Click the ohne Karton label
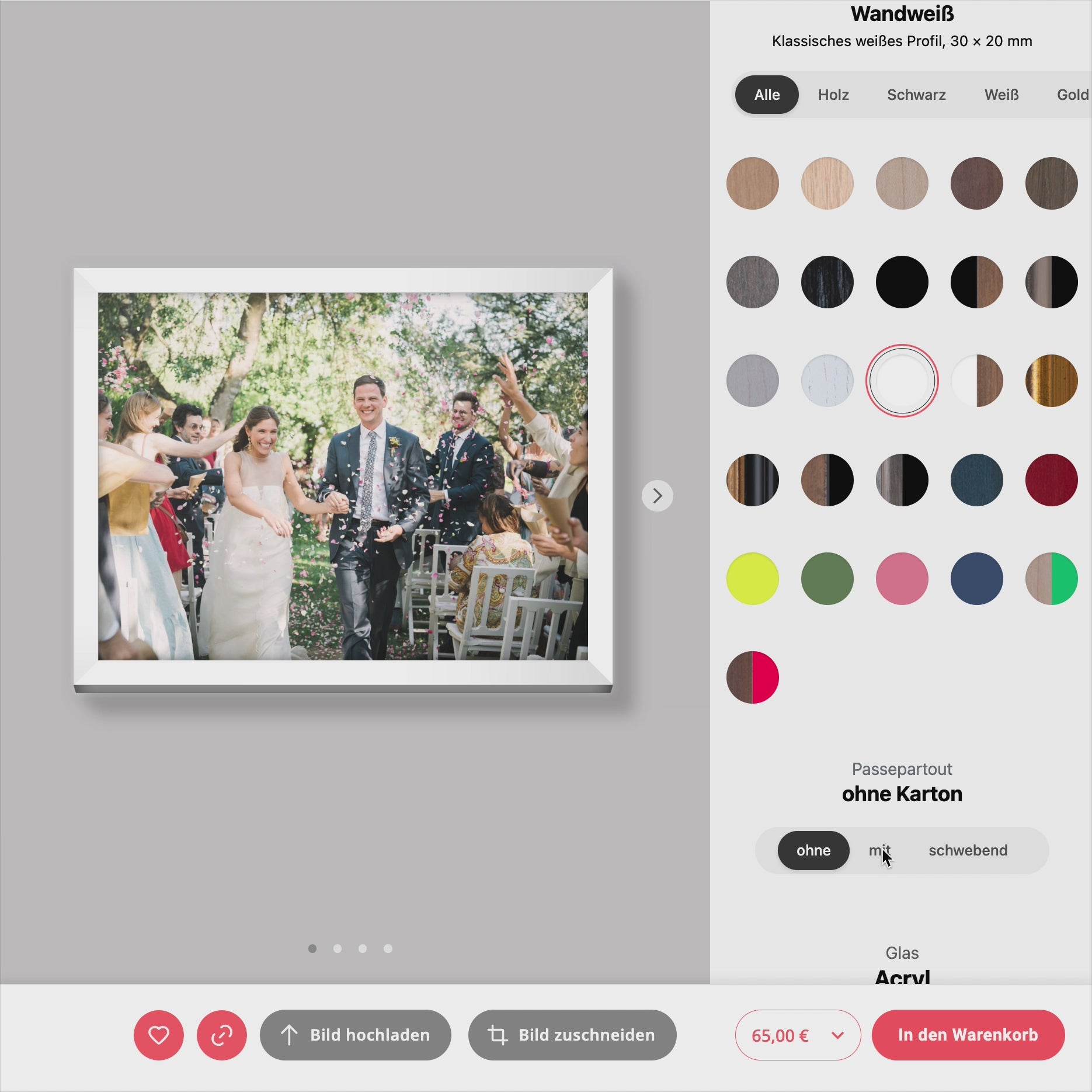 pyautogui.click(x=902, y=794)
